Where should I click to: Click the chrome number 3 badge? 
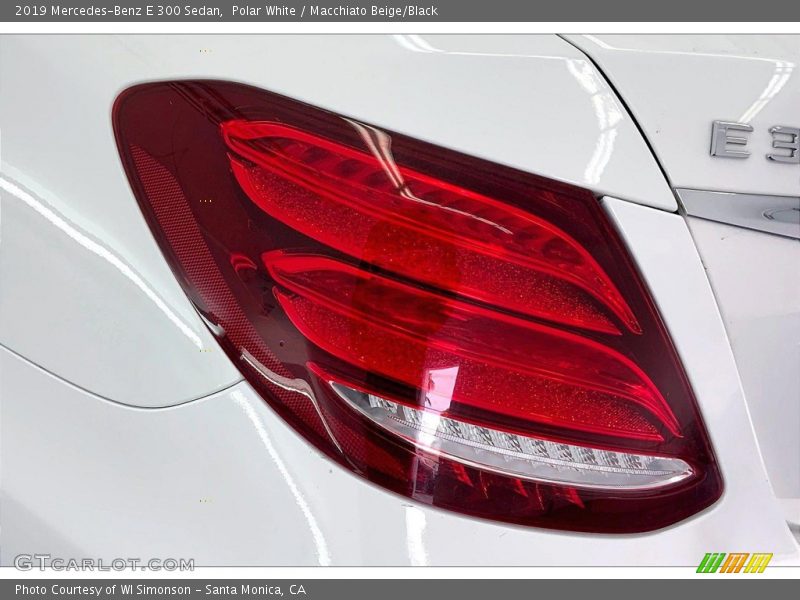pyautogui.click(x=784, y=141)
